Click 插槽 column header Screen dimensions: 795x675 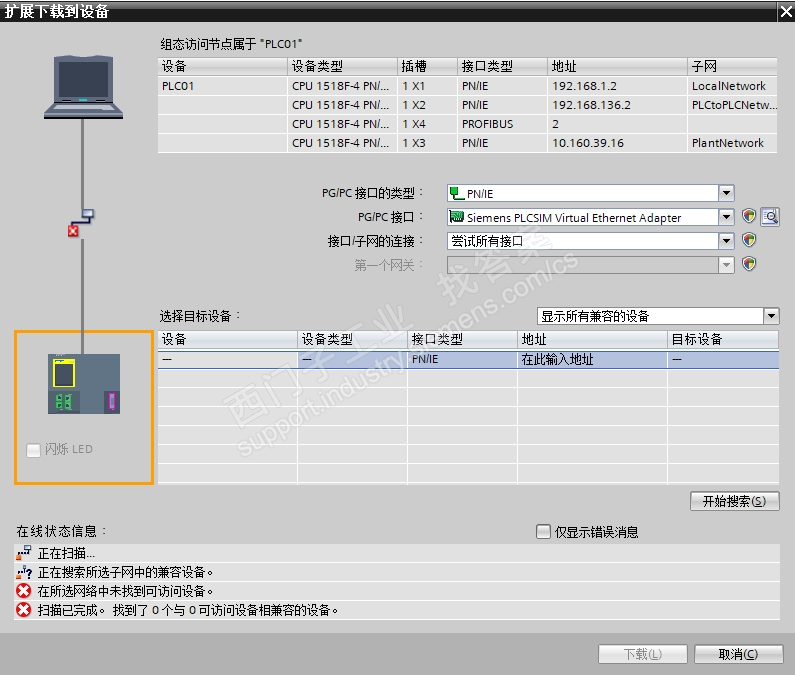click(427, 66)
